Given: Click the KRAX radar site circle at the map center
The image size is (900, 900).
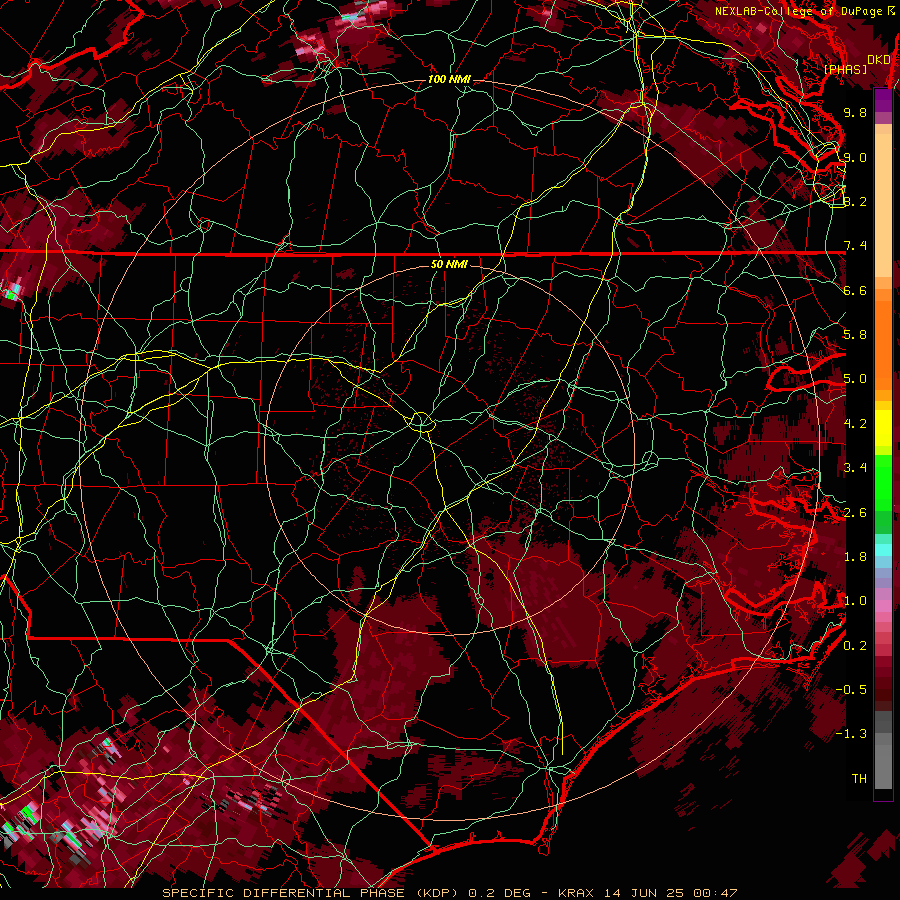Looking at the screenshot, I should 421,422.
